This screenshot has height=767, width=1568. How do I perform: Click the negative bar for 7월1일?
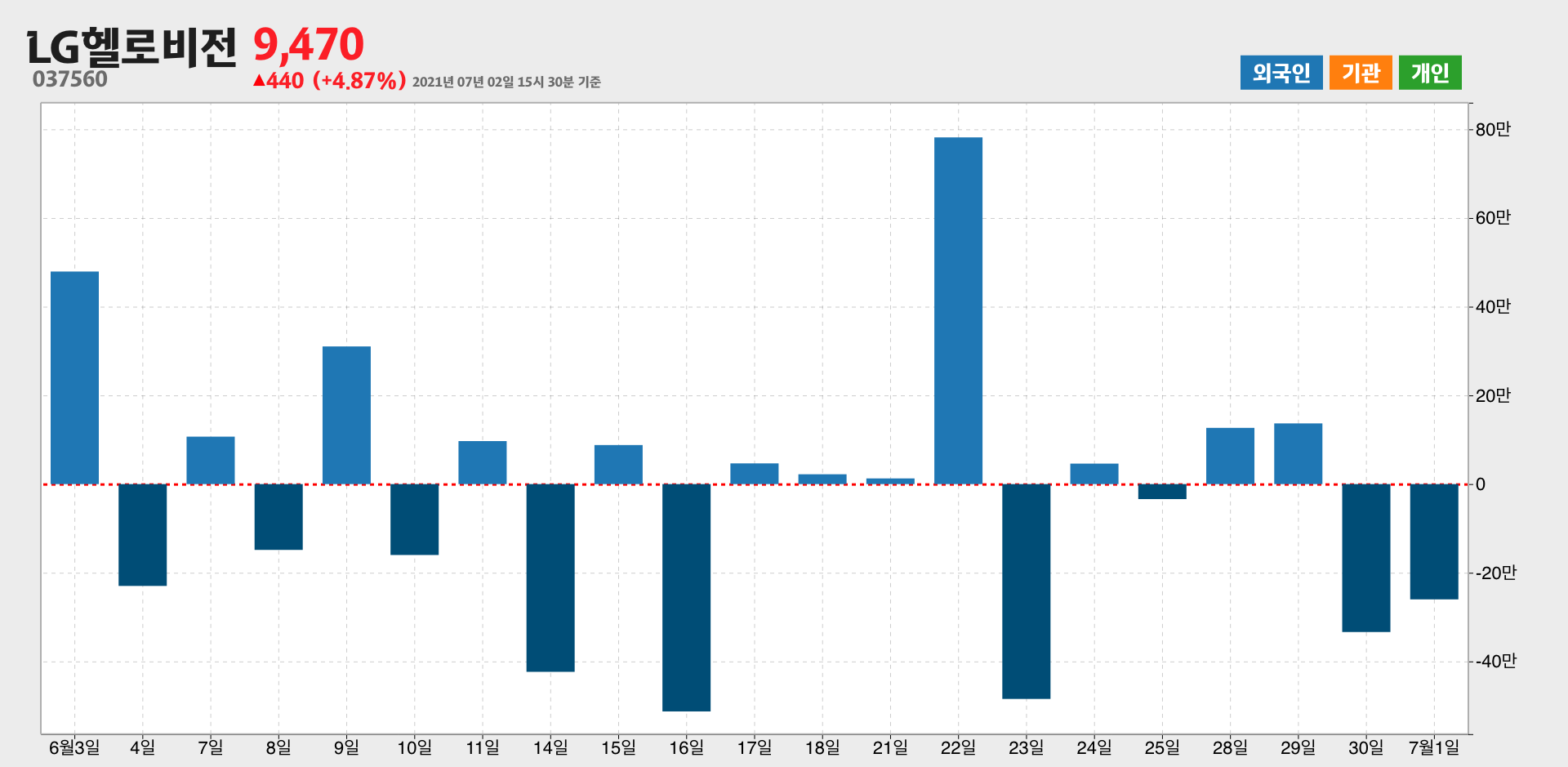tap(1434, 542)
